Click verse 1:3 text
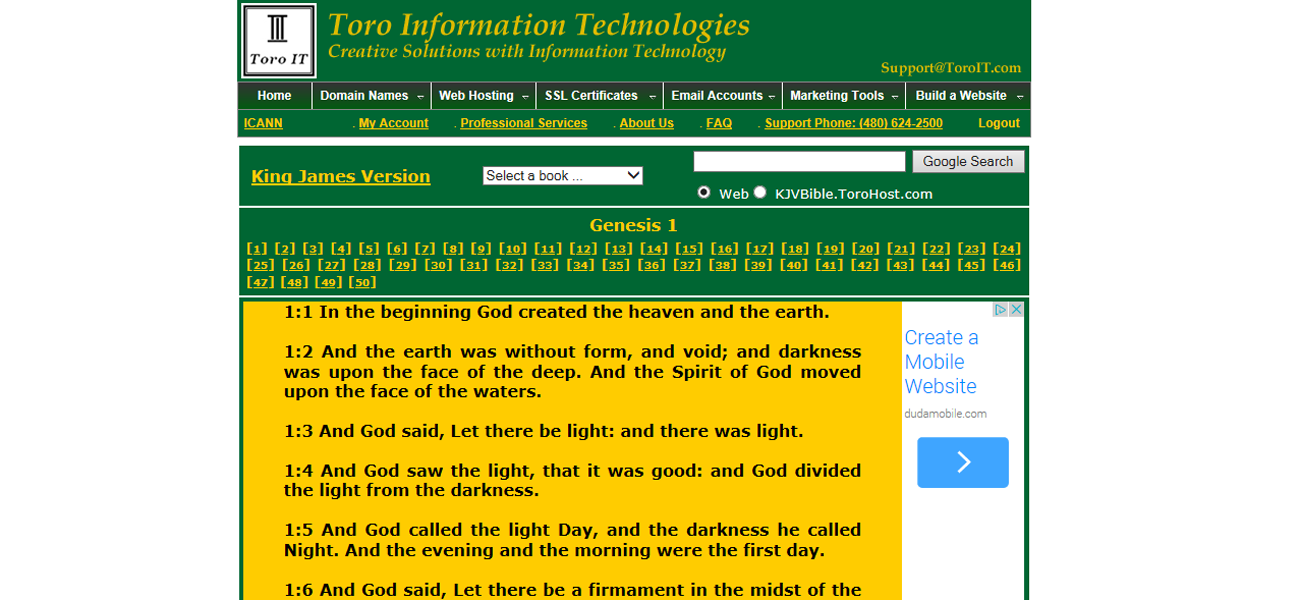 point(543,432)
